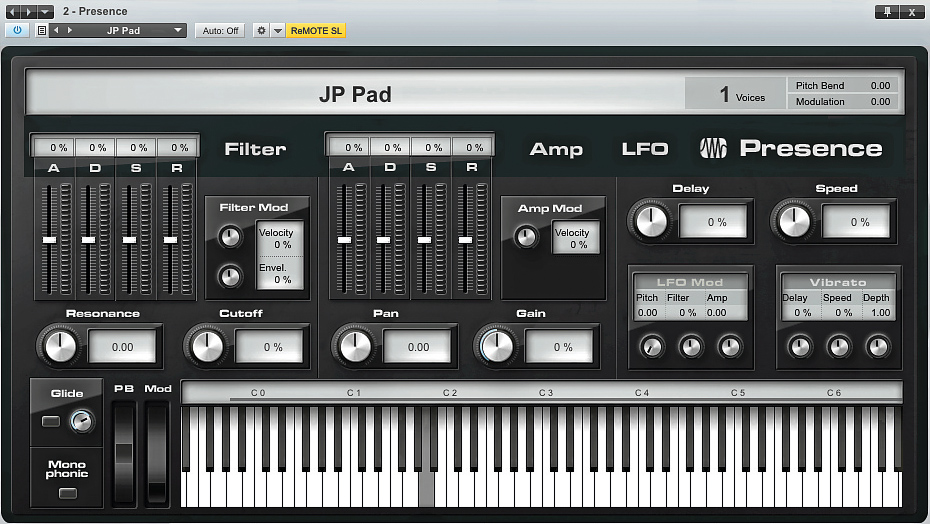Open the instrument list dropdown next to 2 - Presence
This screenshot has width=930, height=524.
pyautogui.click(x=45, y=11)
